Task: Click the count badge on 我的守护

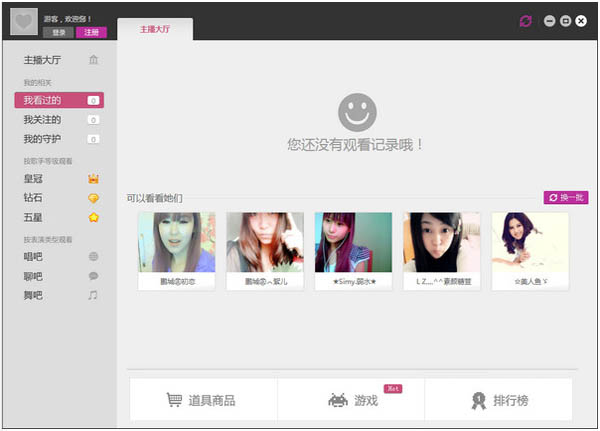Action: pos(93,139)
